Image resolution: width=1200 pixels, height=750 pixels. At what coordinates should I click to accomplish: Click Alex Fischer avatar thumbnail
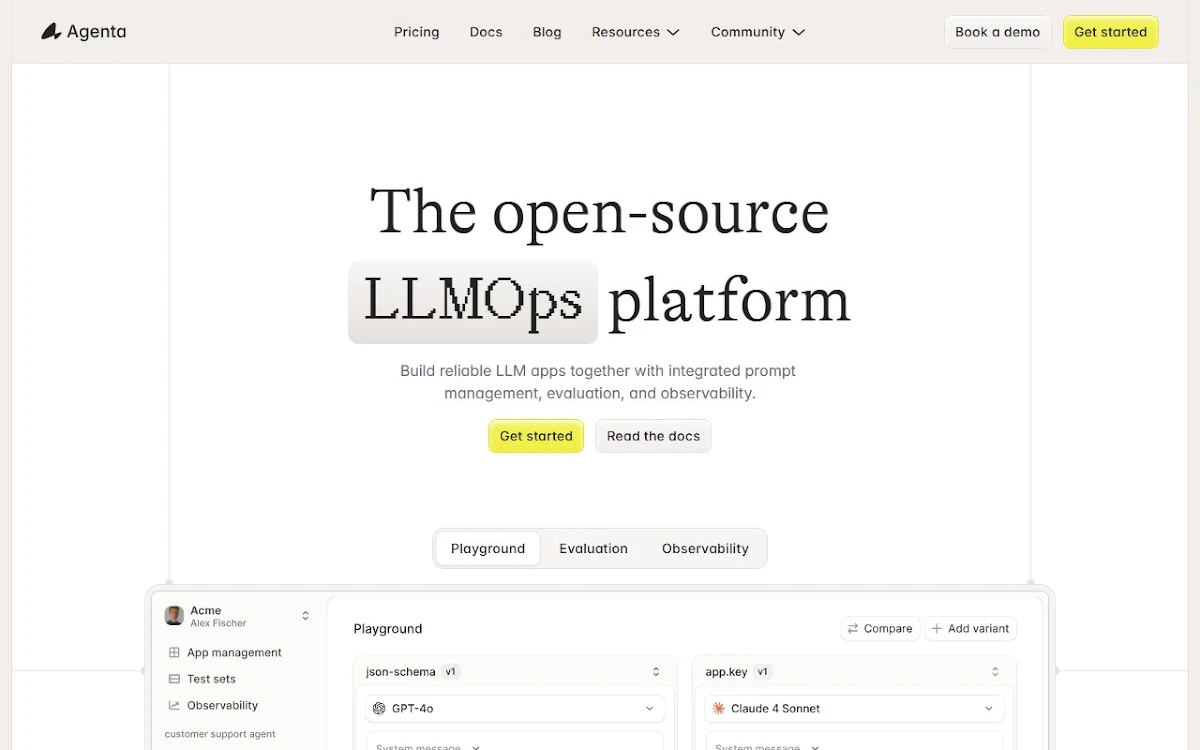tap(174, 616)
